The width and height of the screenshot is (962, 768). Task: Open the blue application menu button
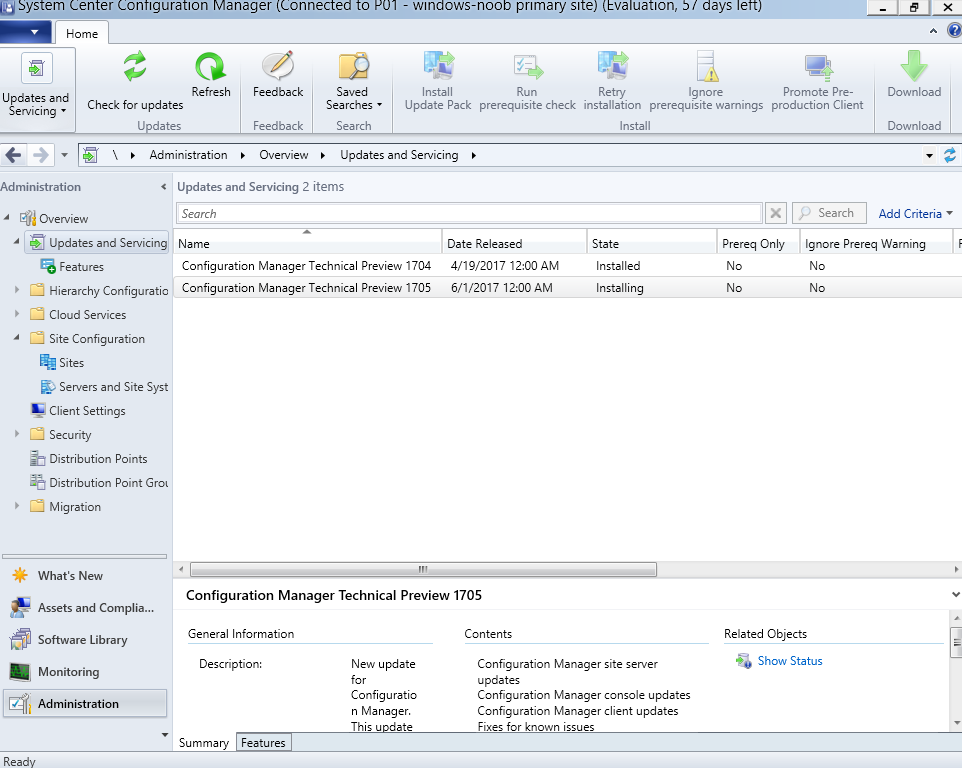[x=24, y=32]
